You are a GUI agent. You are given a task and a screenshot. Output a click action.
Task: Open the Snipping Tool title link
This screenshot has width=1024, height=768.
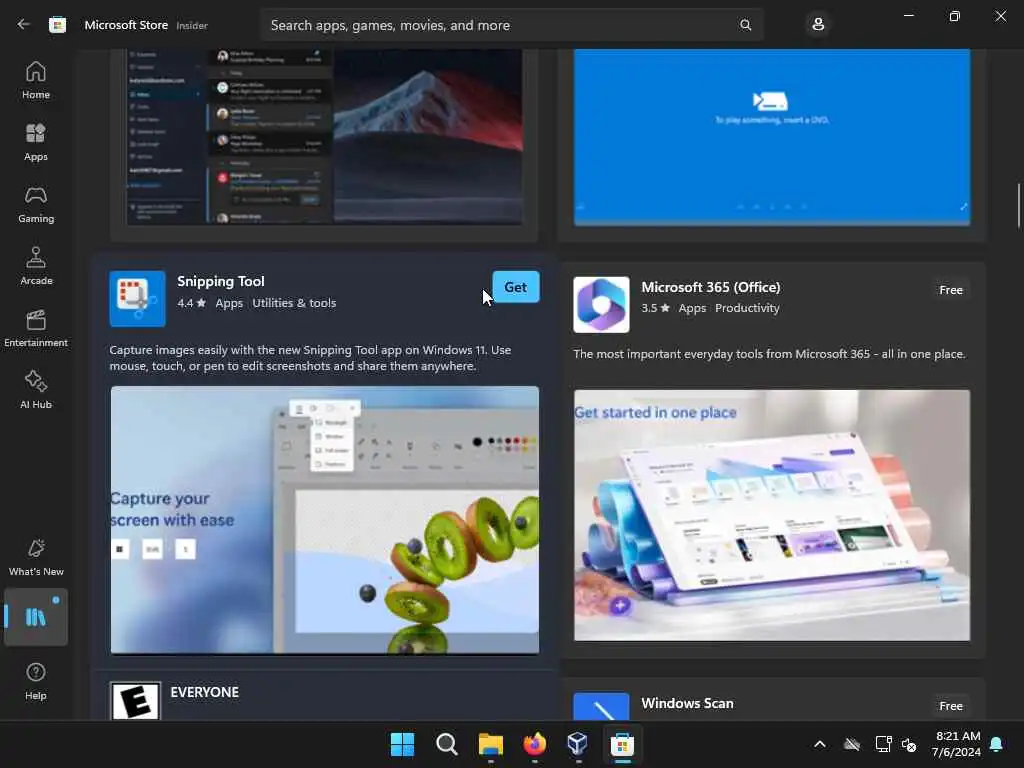tap(221, 281)
